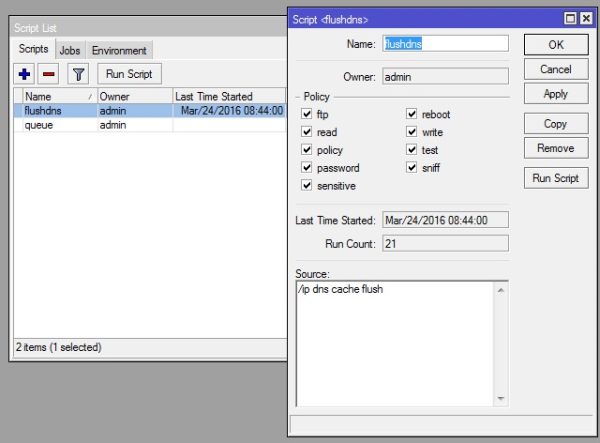Image resolution: width=600 pixels, height=443 pixels.
Task: Toggle the reboot policy checkbox
Action: [x=411, y=114]
